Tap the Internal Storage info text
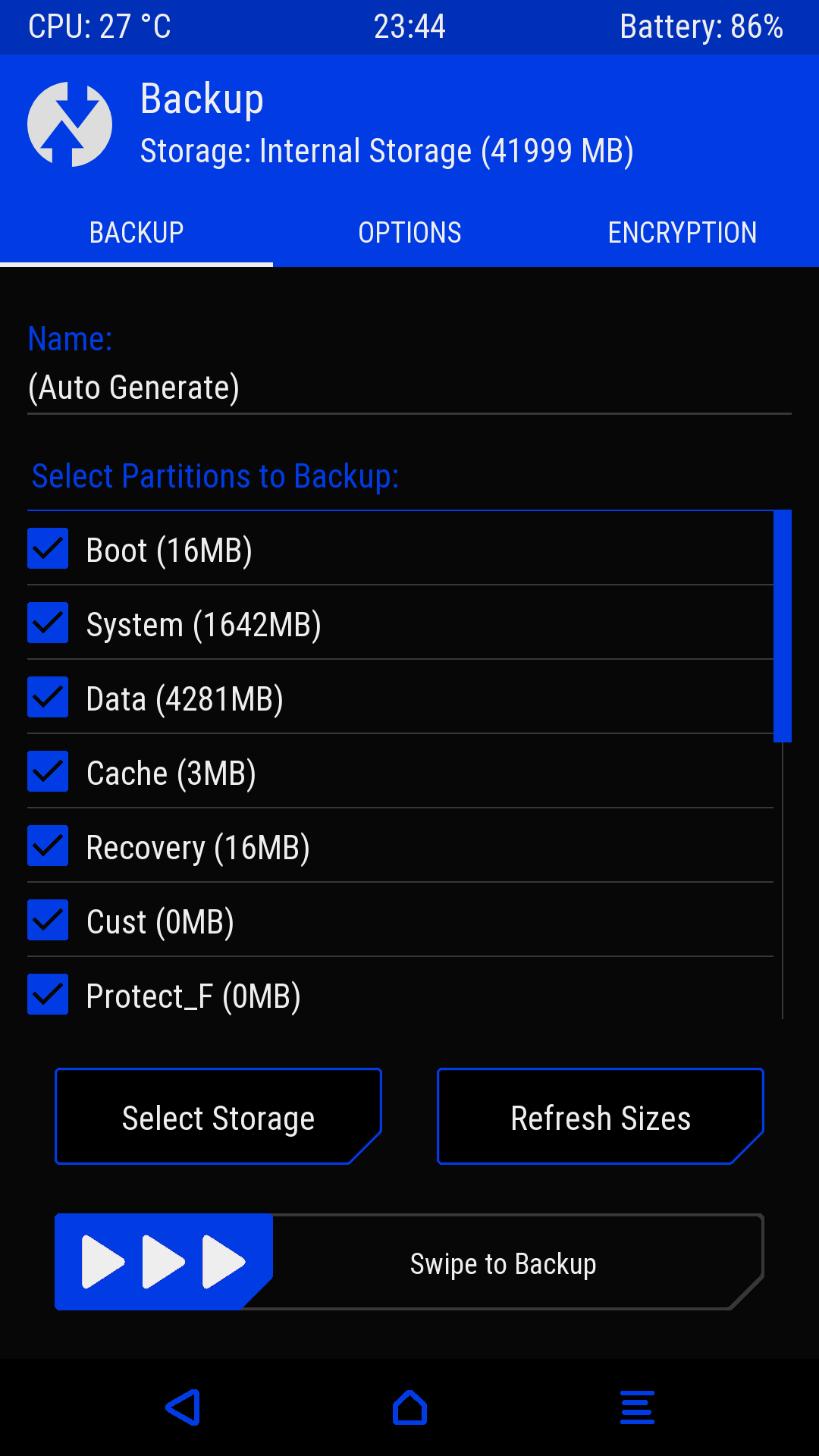This screenshot has height=1456, width=819. pos(387,151)
